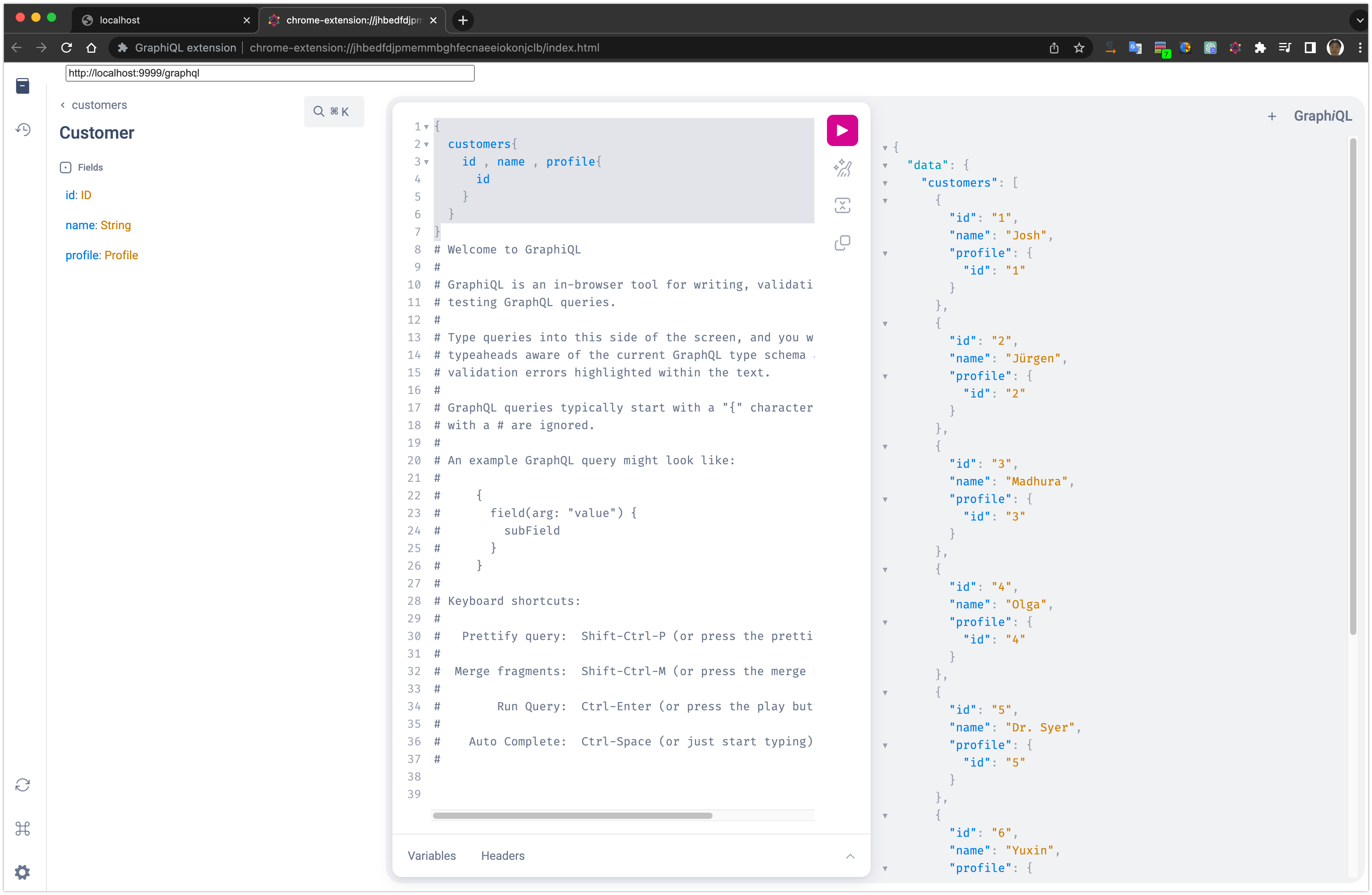Open the keyboard shortcuts dialog icon
The width and height of the screenshot is (1372, 895).
(x=23, y=829)
